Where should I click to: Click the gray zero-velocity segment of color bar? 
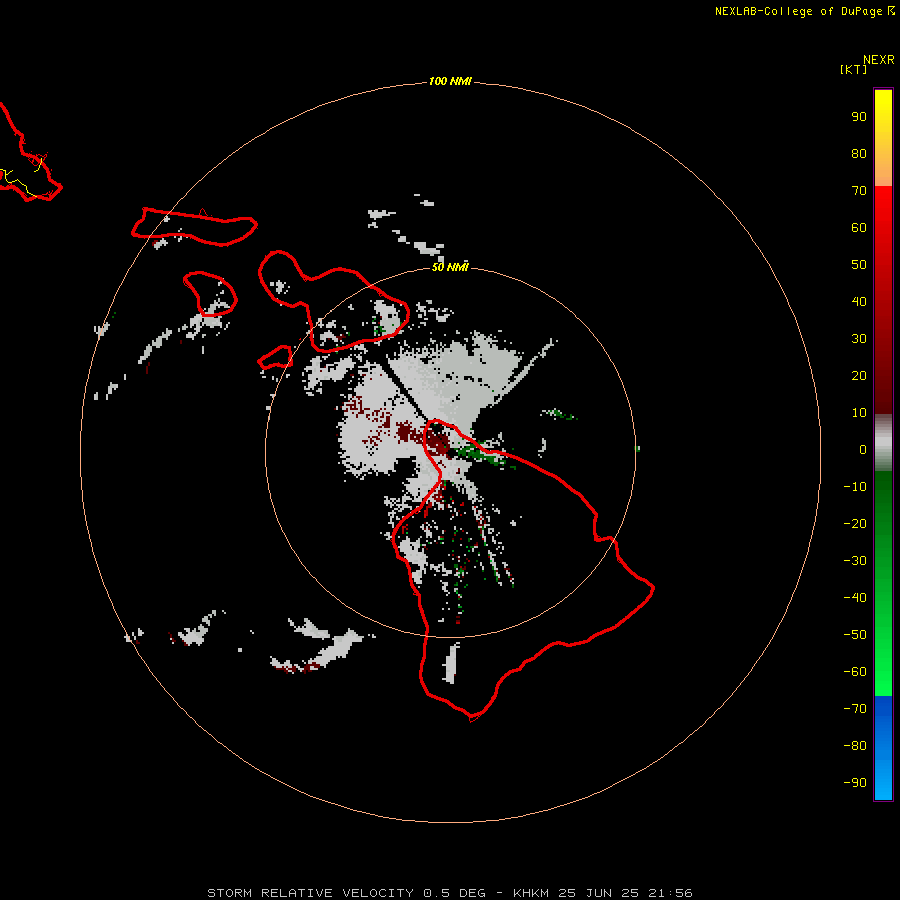tap(883, 443)
